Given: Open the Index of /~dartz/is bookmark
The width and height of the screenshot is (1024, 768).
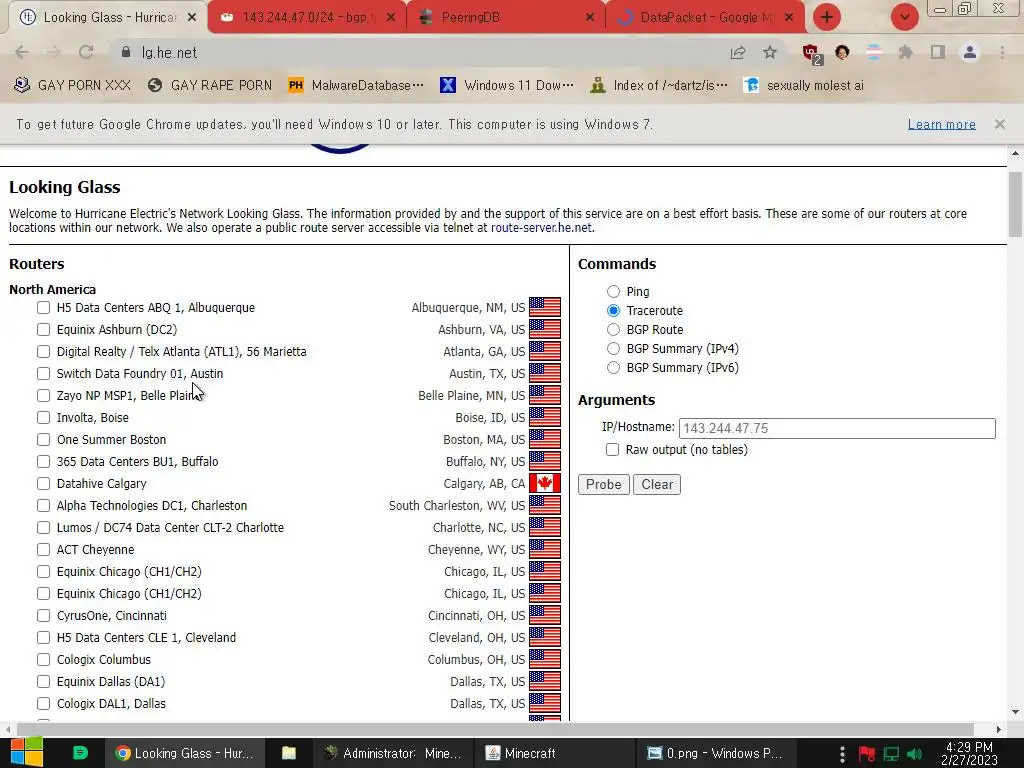Looking at the screenshot, I should click(x=658, y=85).
